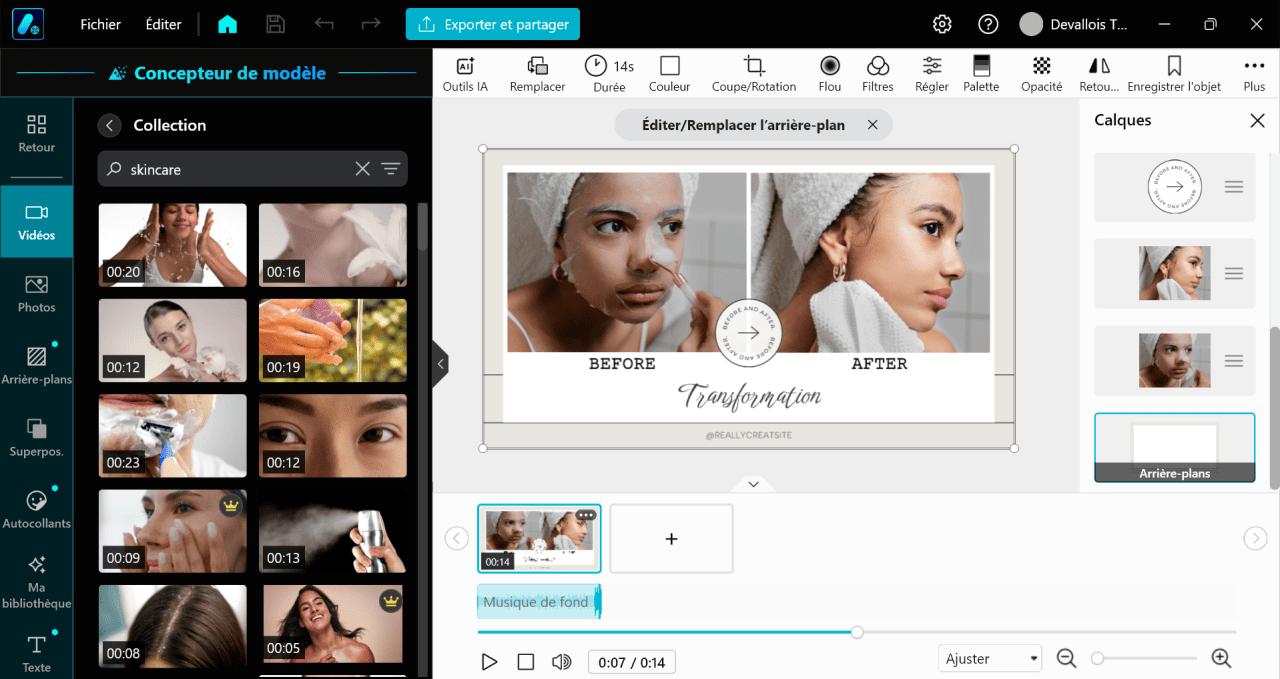Click reorder handle of arrow badge layer

click(x=1234, y=187)
